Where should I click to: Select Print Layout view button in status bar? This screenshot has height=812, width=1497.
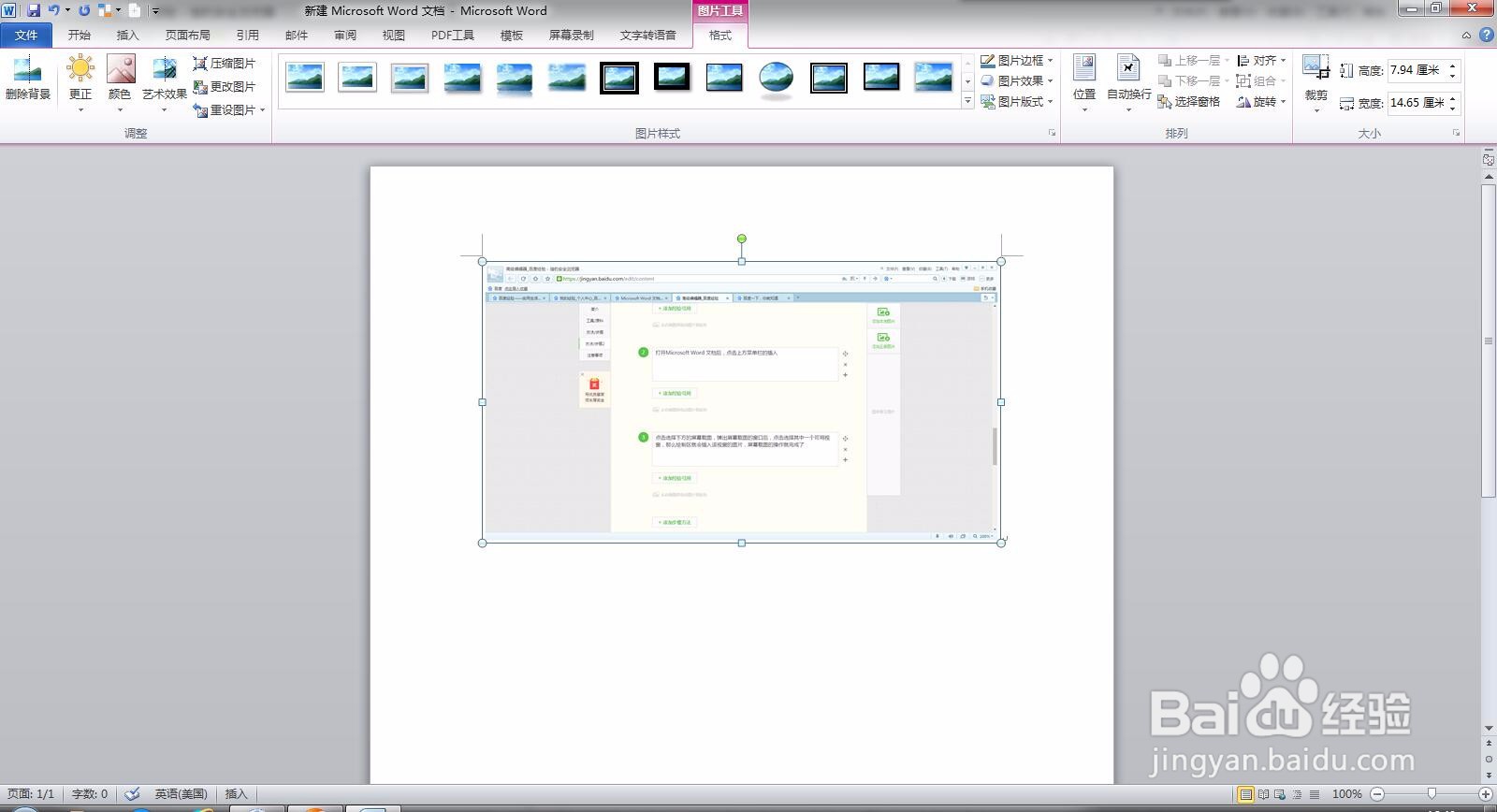tap(1245, 794)
